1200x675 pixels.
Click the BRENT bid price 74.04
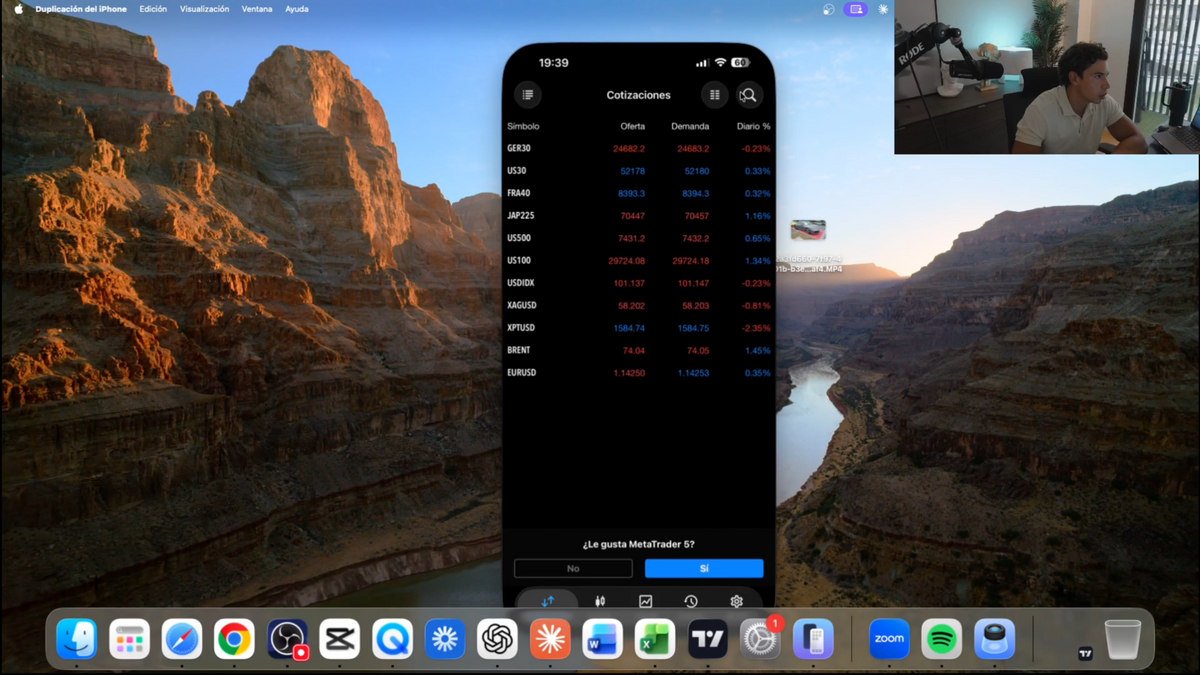click(x=634, y=351)
